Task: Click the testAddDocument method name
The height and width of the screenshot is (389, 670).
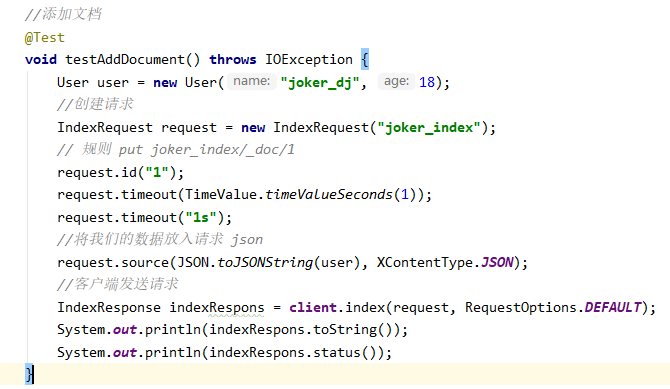Action: tap(124, 59)
